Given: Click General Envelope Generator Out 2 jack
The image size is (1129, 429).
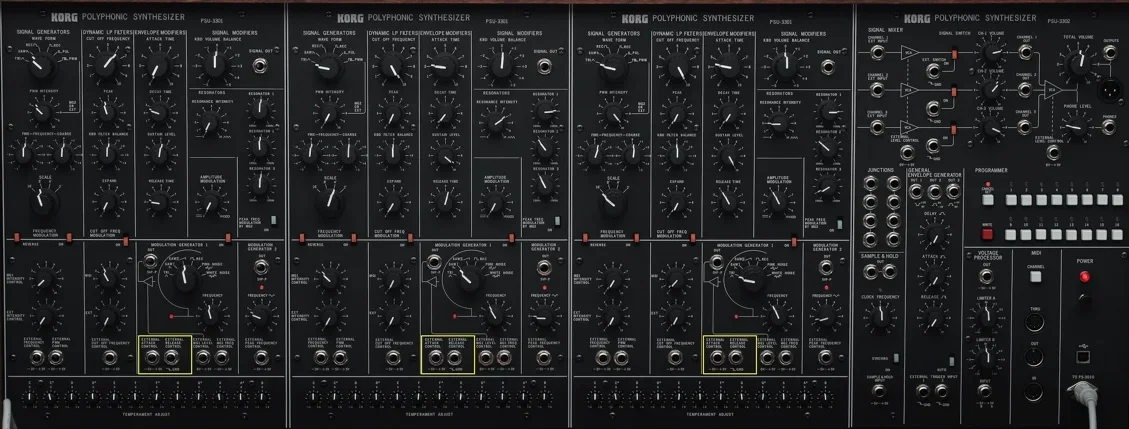Looking at the screenshot, I should coord(935,191).
